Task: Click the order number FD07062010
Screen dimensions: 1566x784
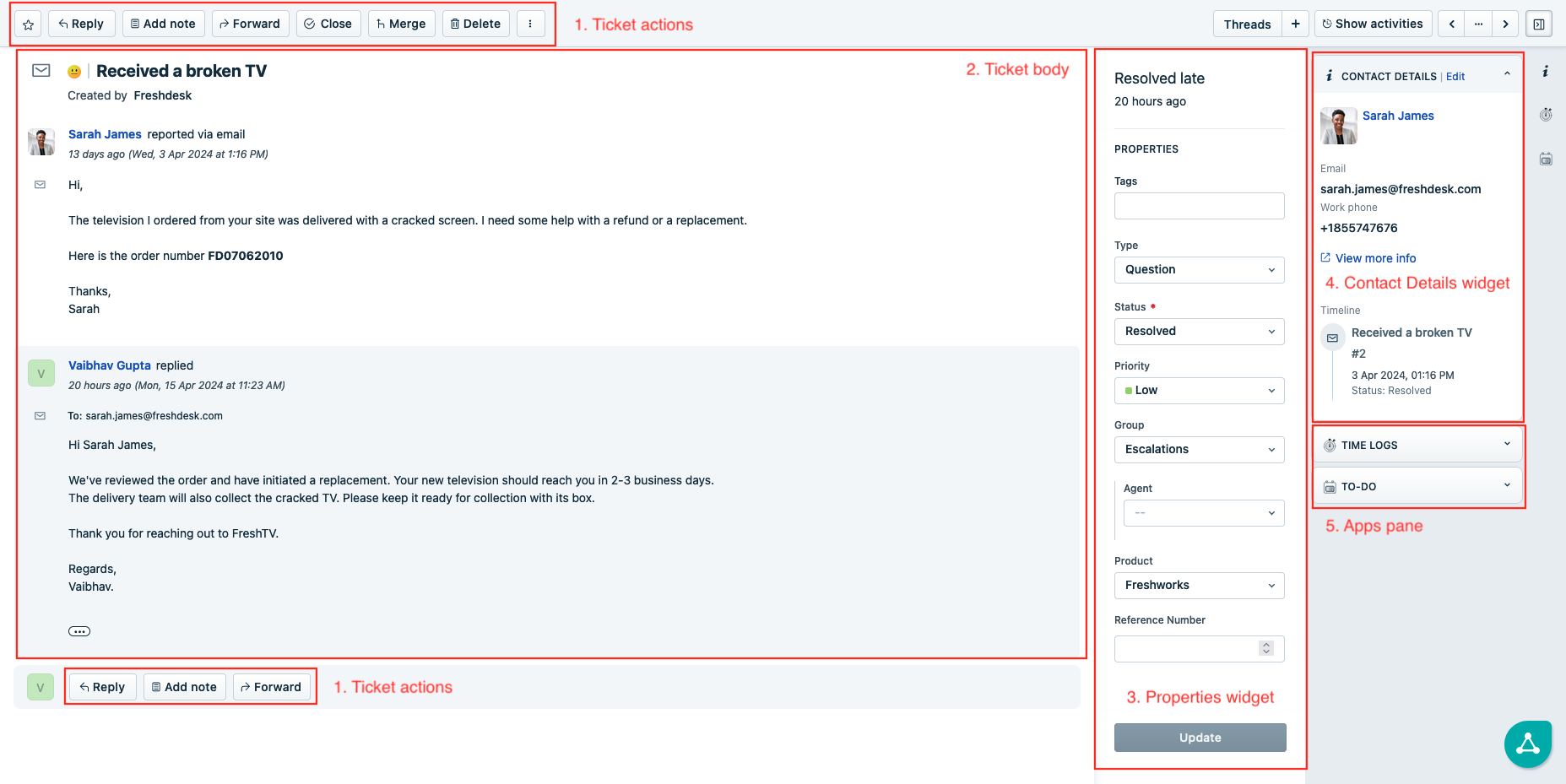Action: (x=246, y=256)
